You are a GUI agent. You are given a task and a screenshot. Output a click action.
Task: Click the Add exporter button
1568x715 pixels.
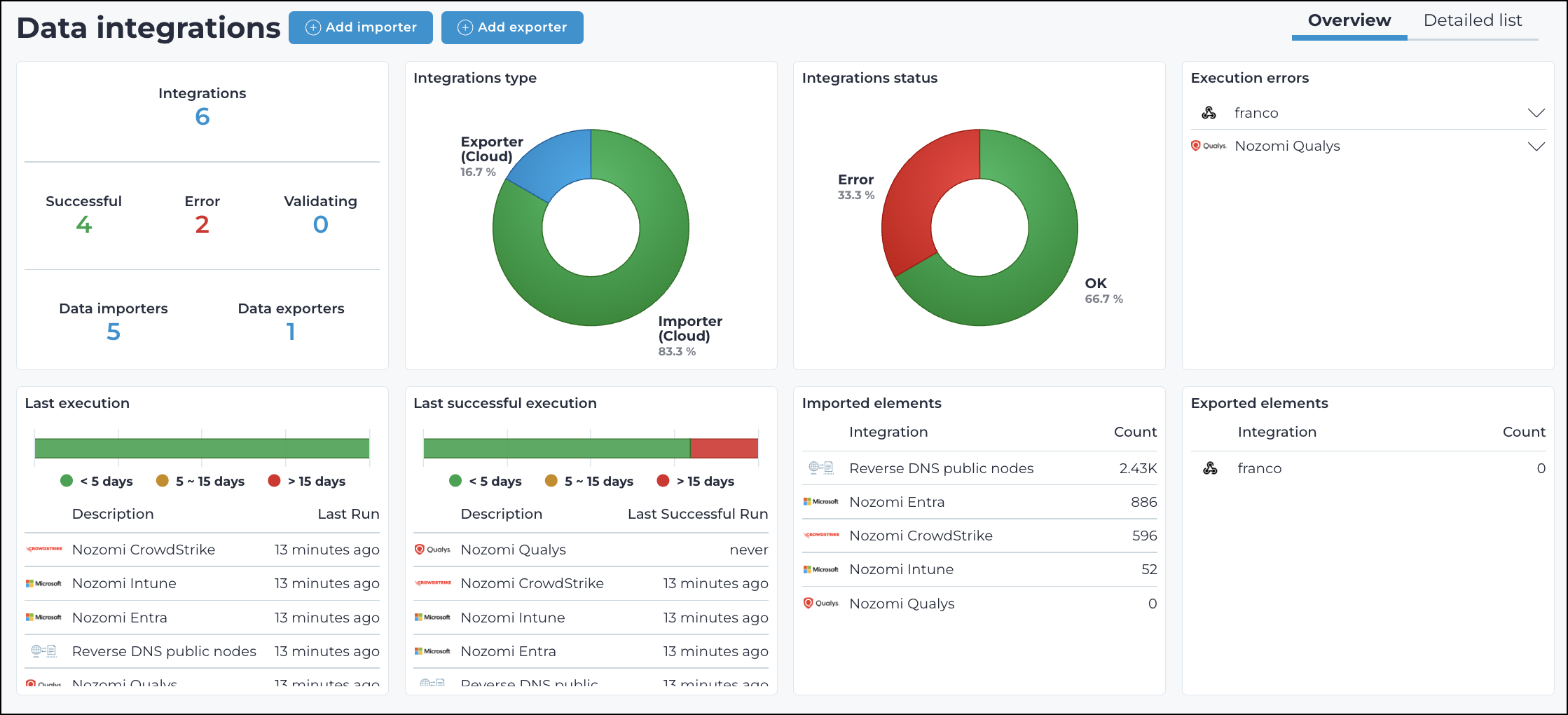[x=512, y=27]
